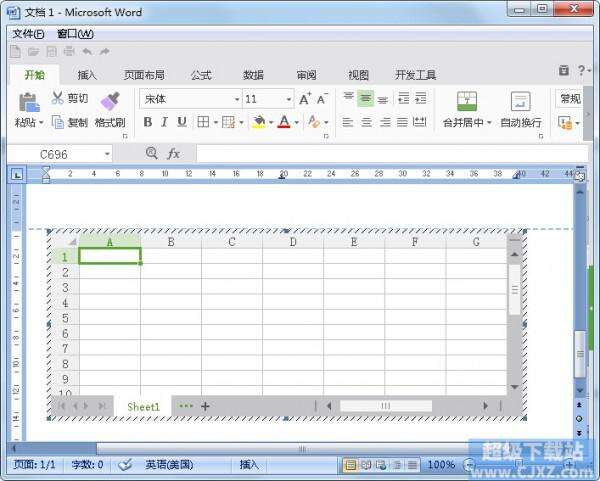Screen dimensions: 600x481
Task: Click the spell check icon in status bar
Action: point(125,465)
